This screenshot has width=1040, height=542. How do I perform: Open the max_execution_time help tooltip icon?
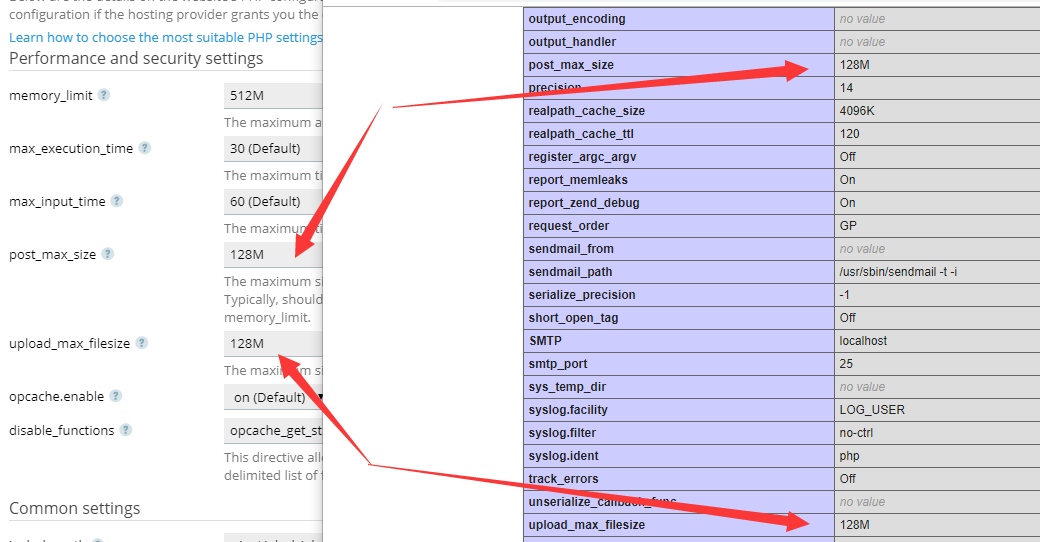point(145,148)
